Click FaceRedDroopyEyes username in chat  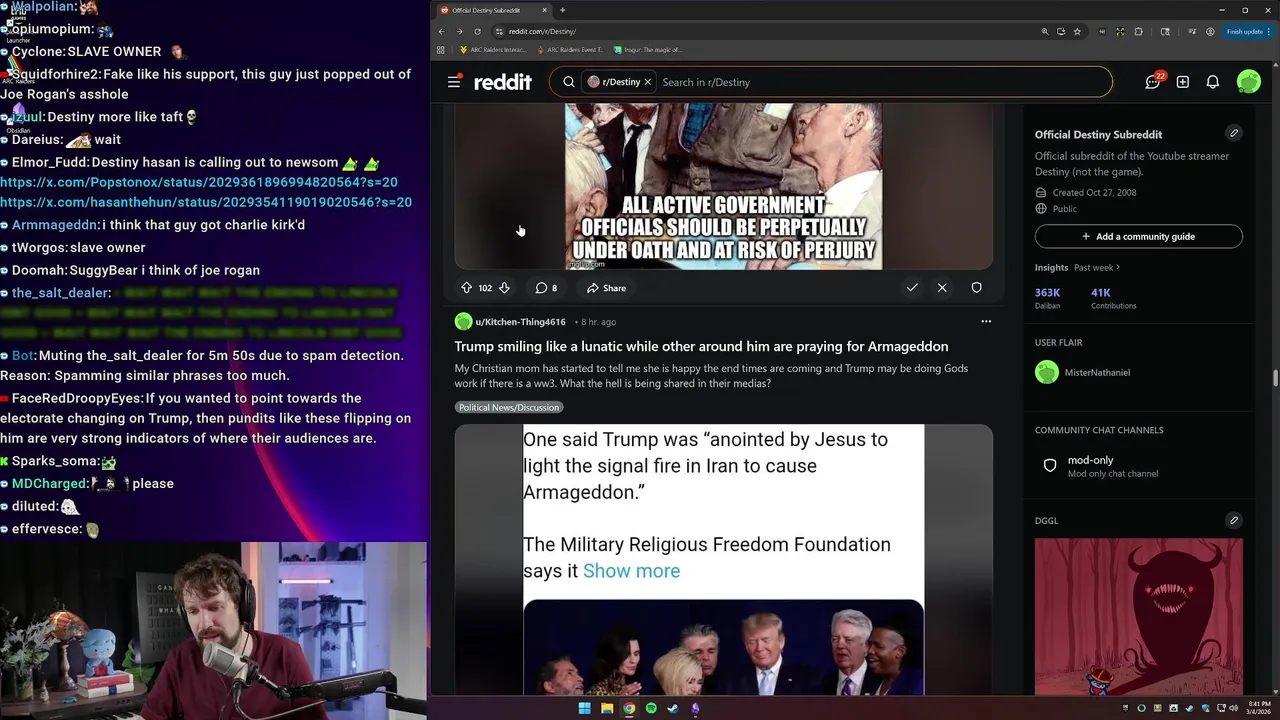click(x=77, y=398)
